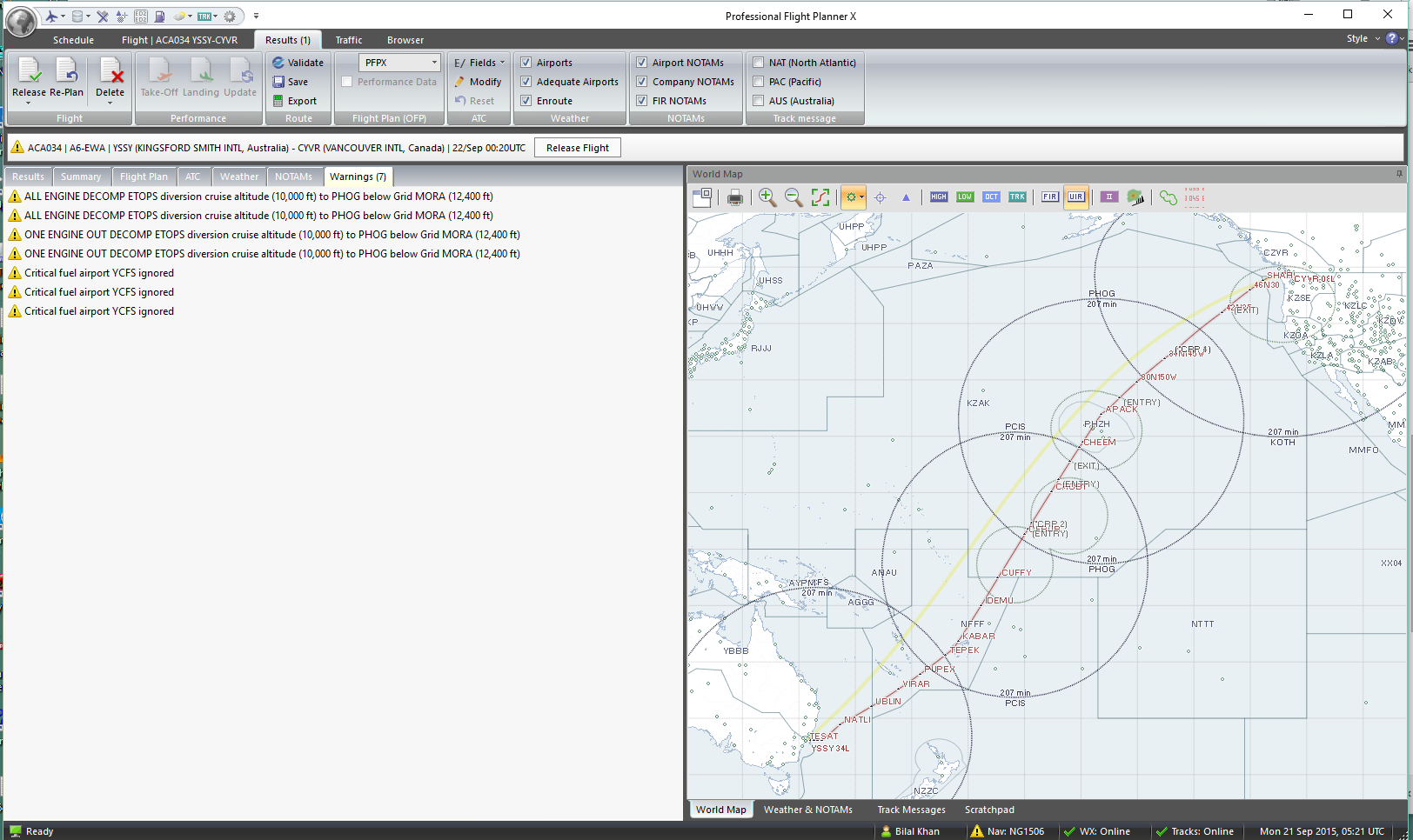Image resolution: width=1413 pixels, height=840 pixels.
Task: Toggle LOW airways map layer
Action: coord(965,197)
